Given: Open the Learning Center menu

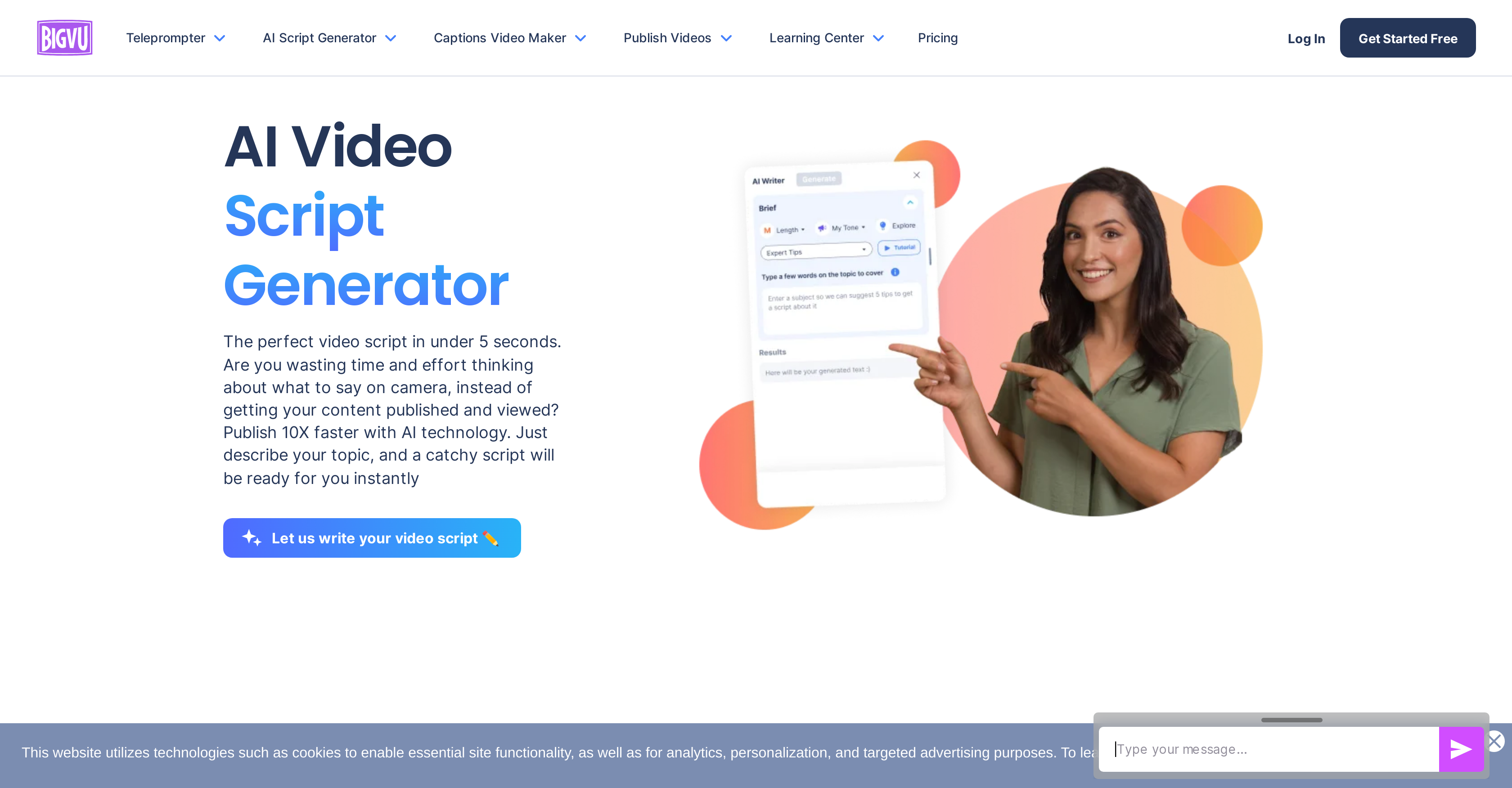Looking at the screenshot, I should pyautogui.click(x=825, y=38).
